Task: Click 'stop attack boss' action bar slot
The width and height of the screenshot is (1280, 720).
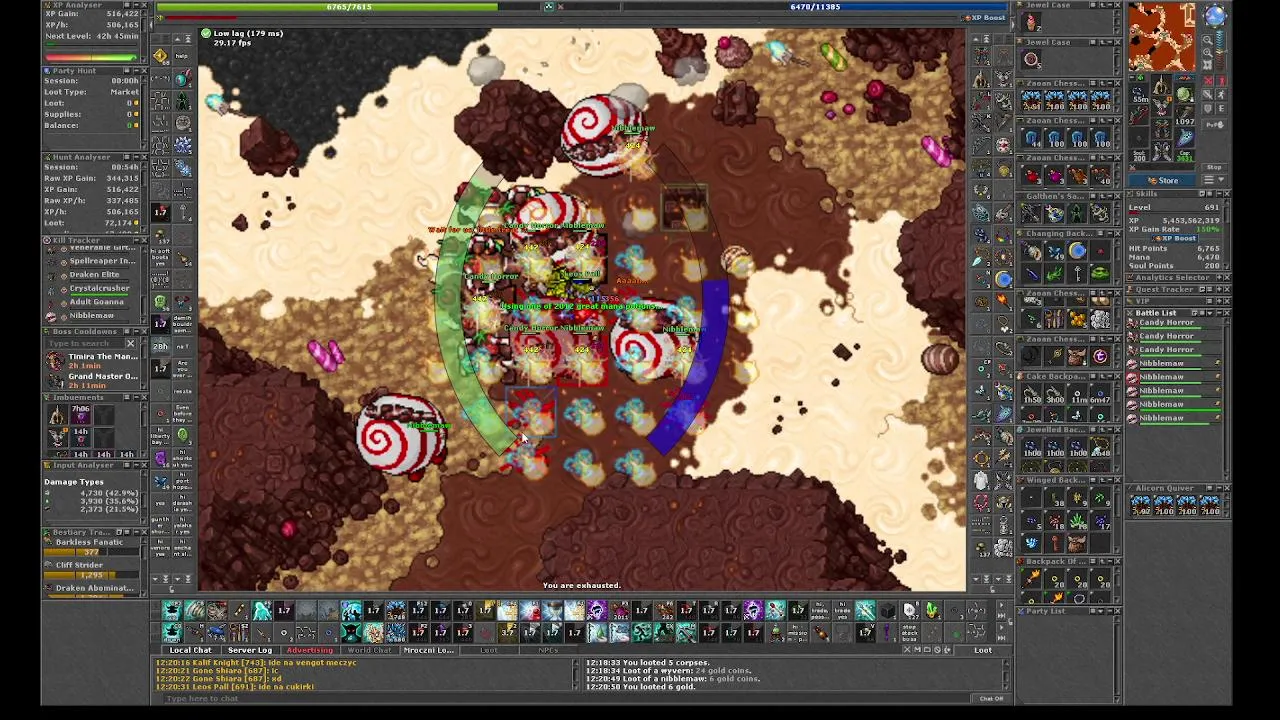Action: click(x=910, y=632)
